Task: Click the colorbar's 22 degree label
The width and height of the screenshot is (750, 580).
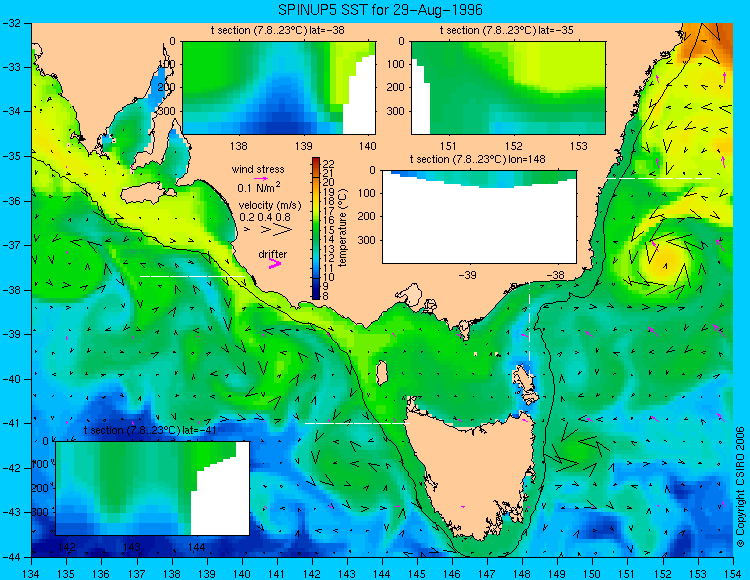Action: (x=329, y=164)
